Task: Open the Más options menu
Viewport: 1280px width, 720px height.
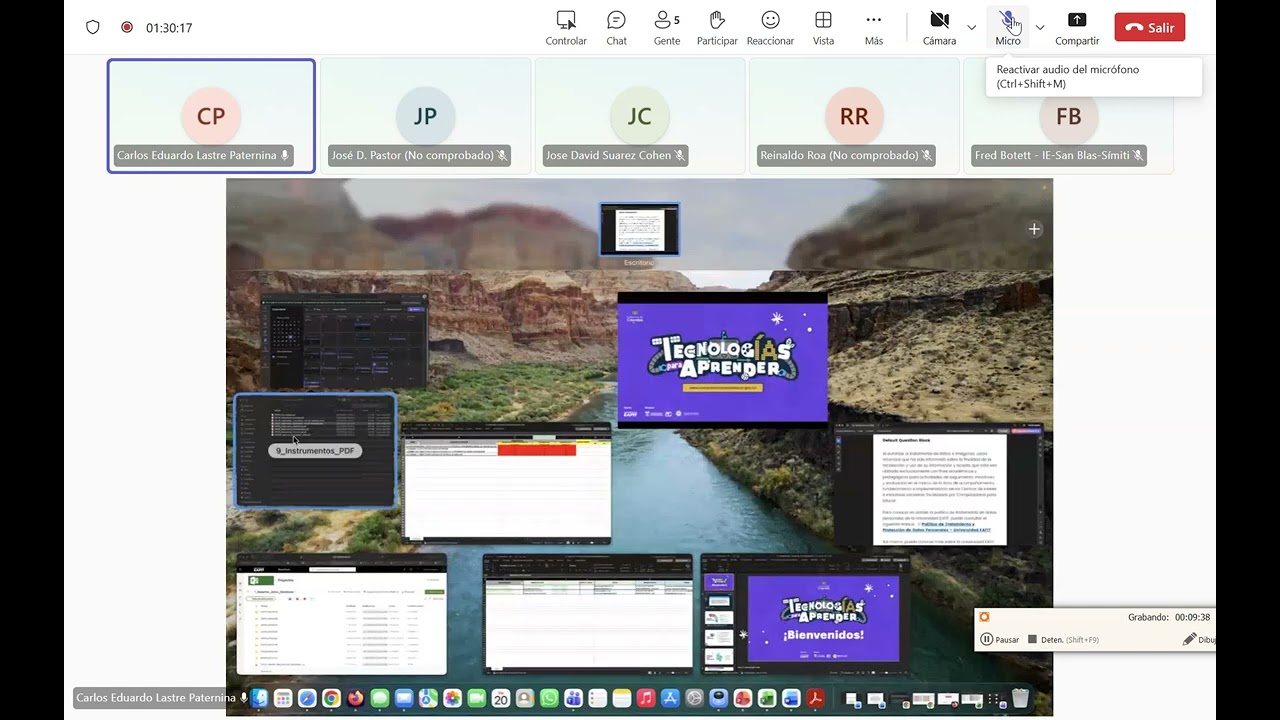Action: (874, 28)
